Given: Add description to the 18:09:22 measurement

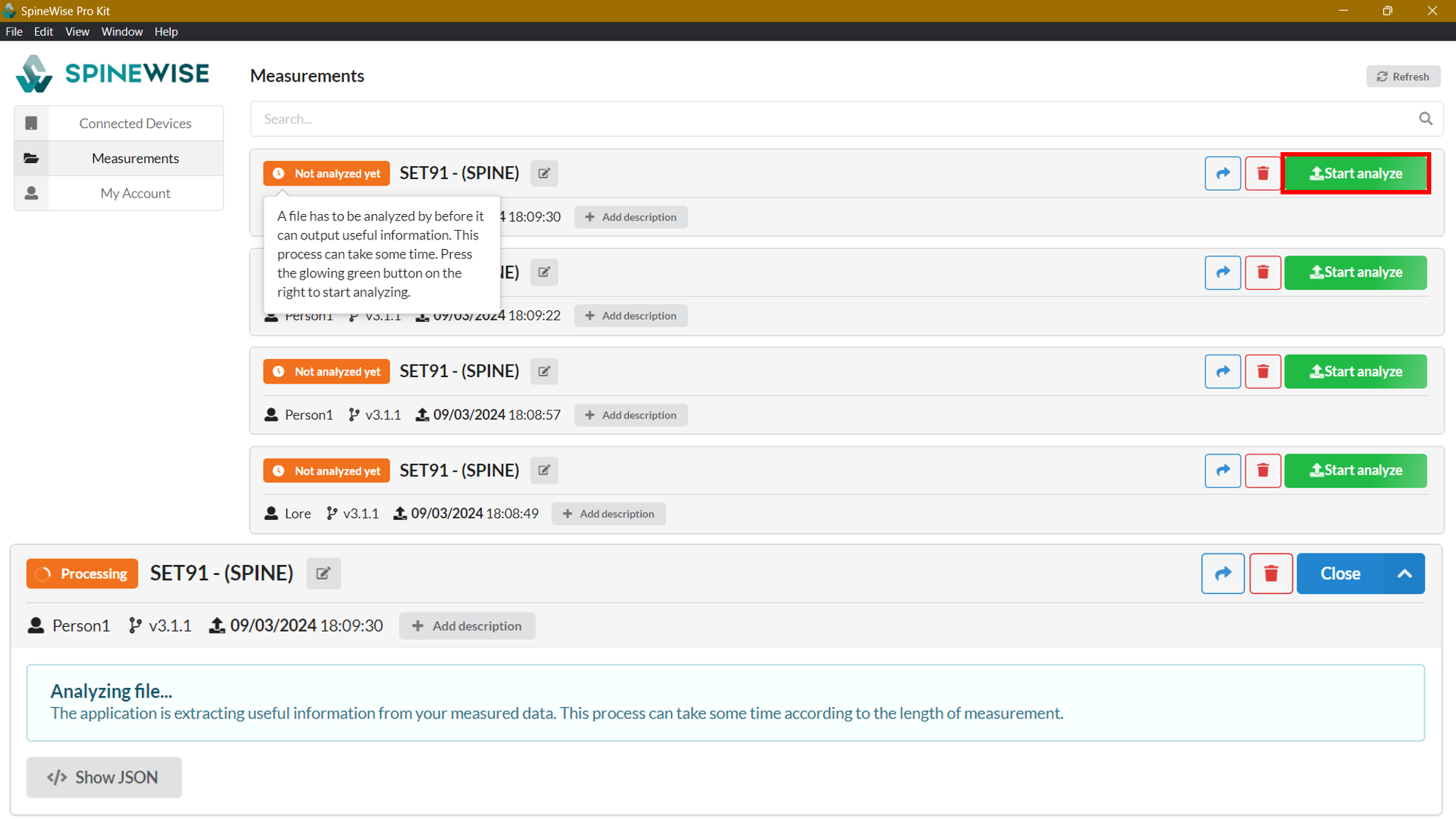Looking at the screenshot, I should pos(631,316).
